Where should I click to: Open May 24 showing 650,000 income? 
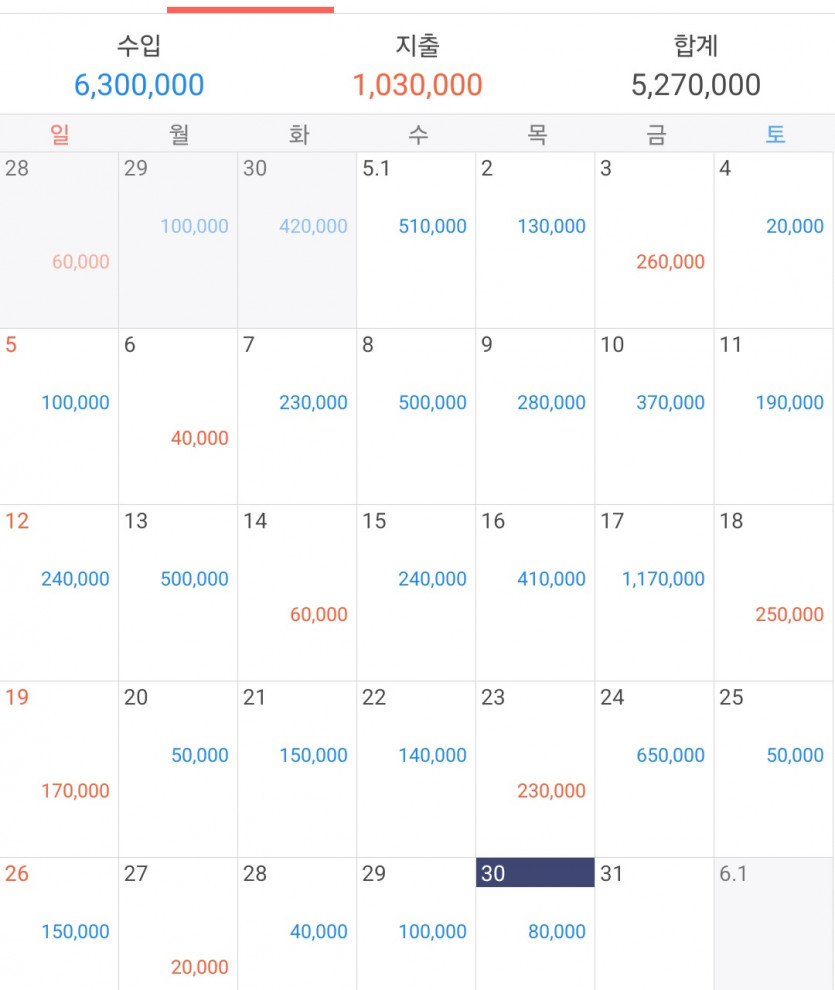(654, 769)
